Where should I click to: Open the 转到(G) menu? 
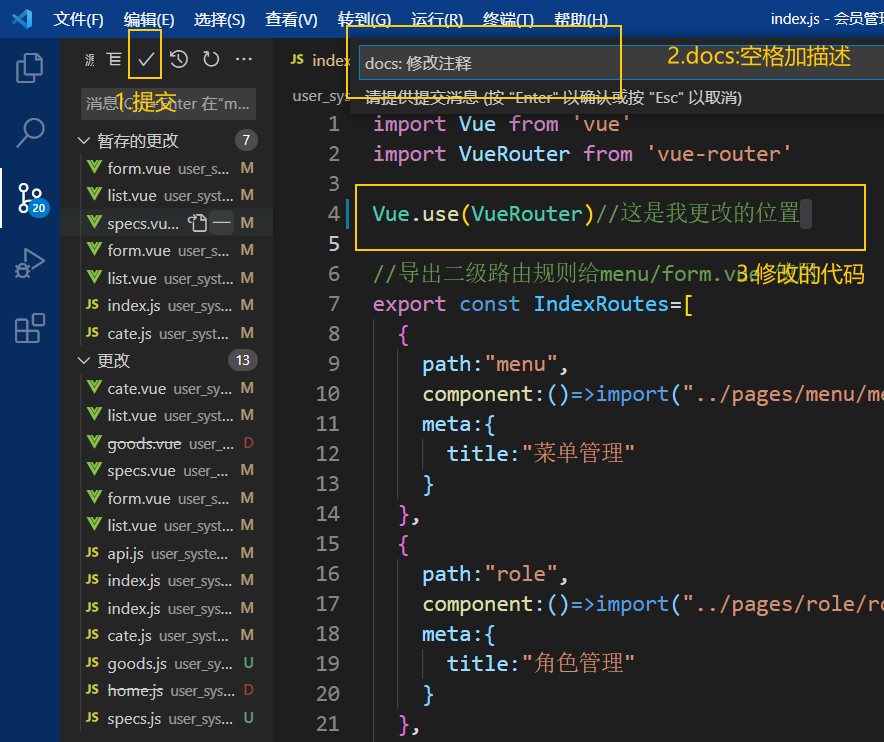(364, 19)
